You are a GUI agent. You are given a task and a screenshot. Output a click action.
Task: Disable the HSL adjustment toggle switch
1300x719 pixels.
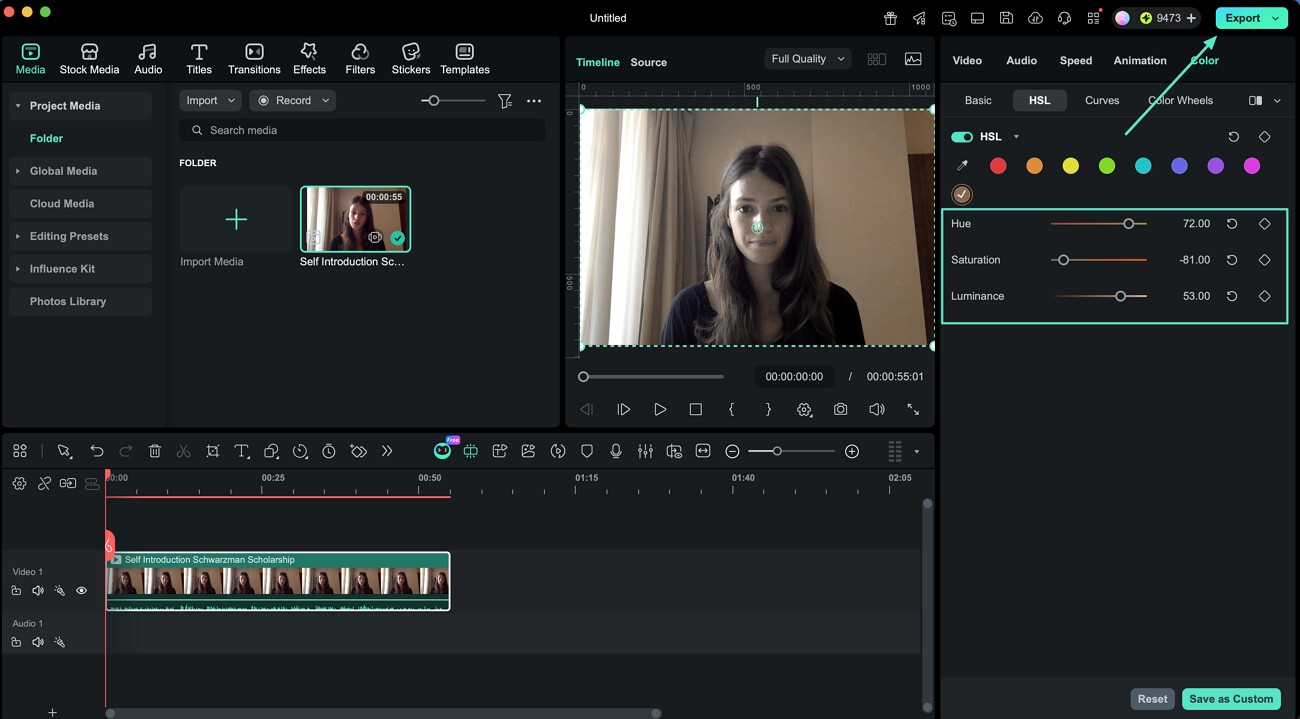pos(961,136)
